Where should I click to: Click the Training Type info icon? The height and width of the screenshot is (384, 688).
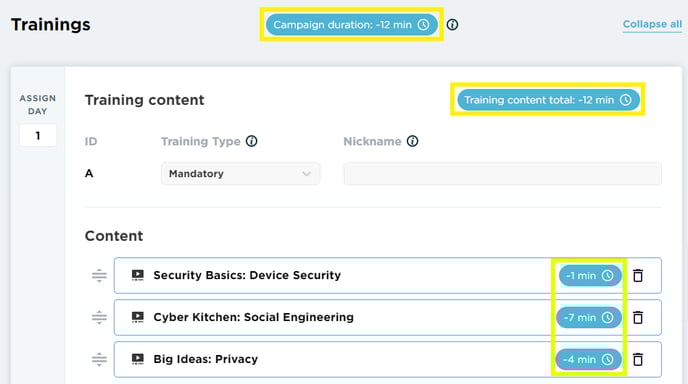pos(251,141)
